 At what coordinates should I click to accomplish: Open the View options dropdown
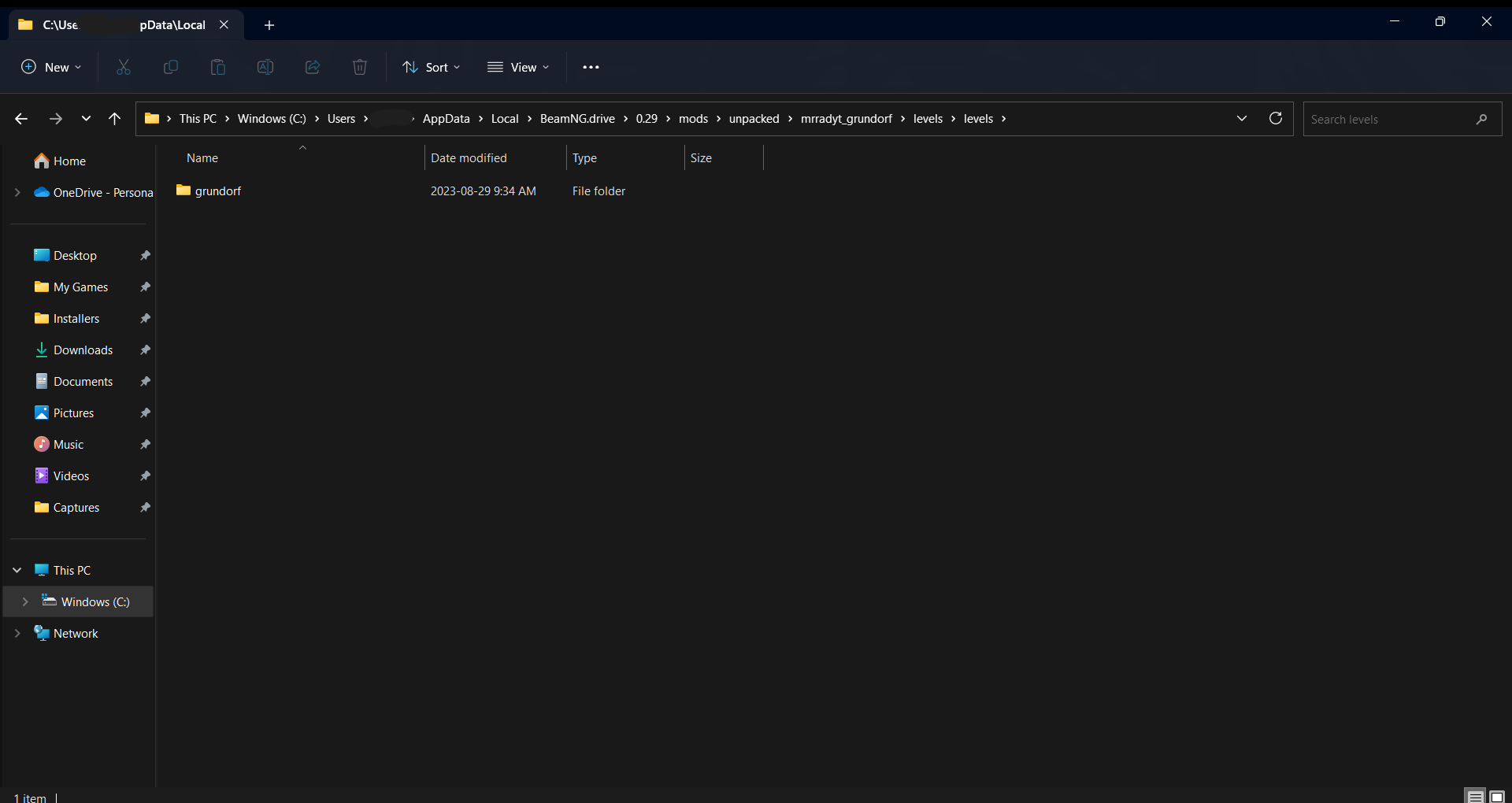click(x=518, y=67)
